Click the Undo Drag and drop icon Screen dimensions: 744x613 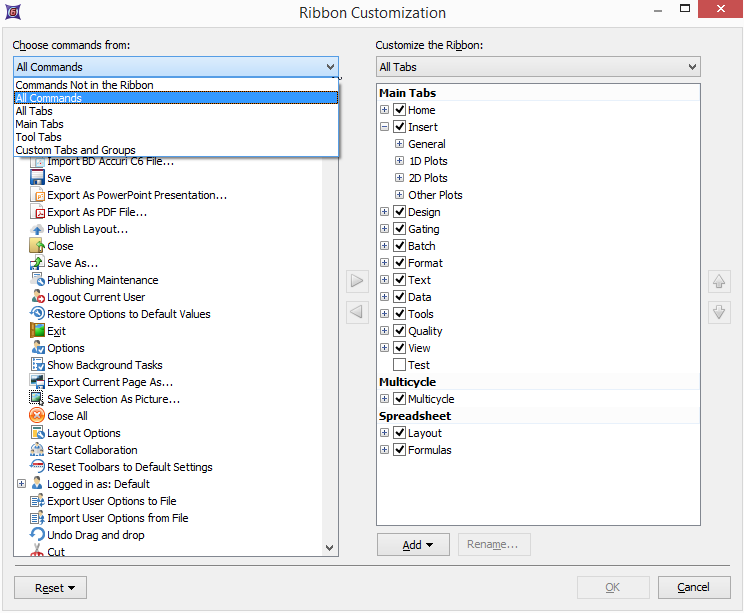[x=37, y=535]
